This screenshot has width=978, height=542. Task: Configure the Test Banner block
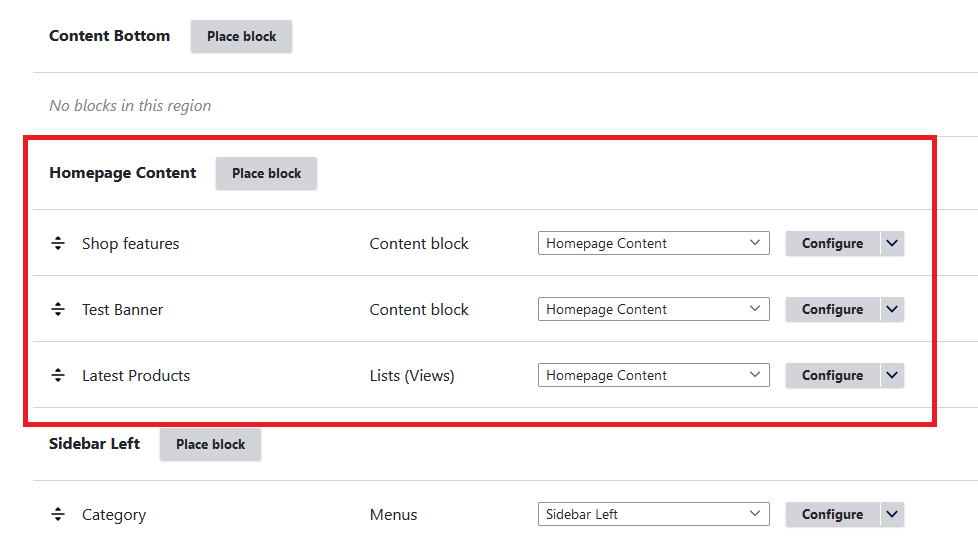(x=832, y=310)
